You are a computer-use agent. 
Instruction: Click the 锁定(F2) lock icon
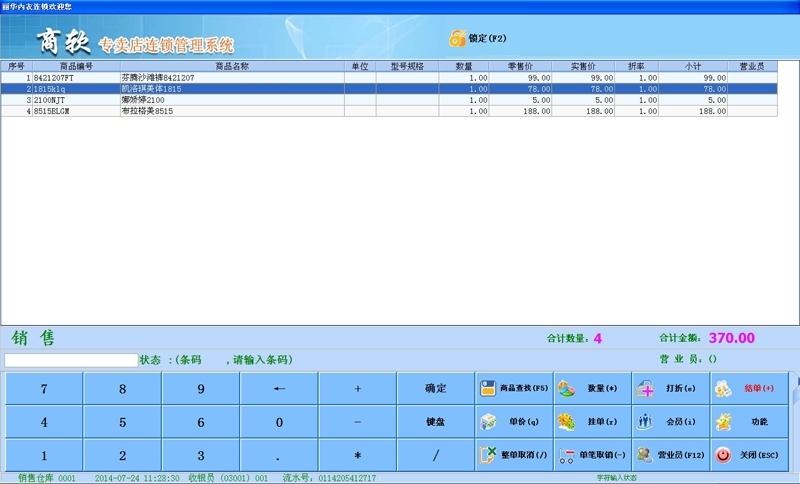tap(457, 38)
